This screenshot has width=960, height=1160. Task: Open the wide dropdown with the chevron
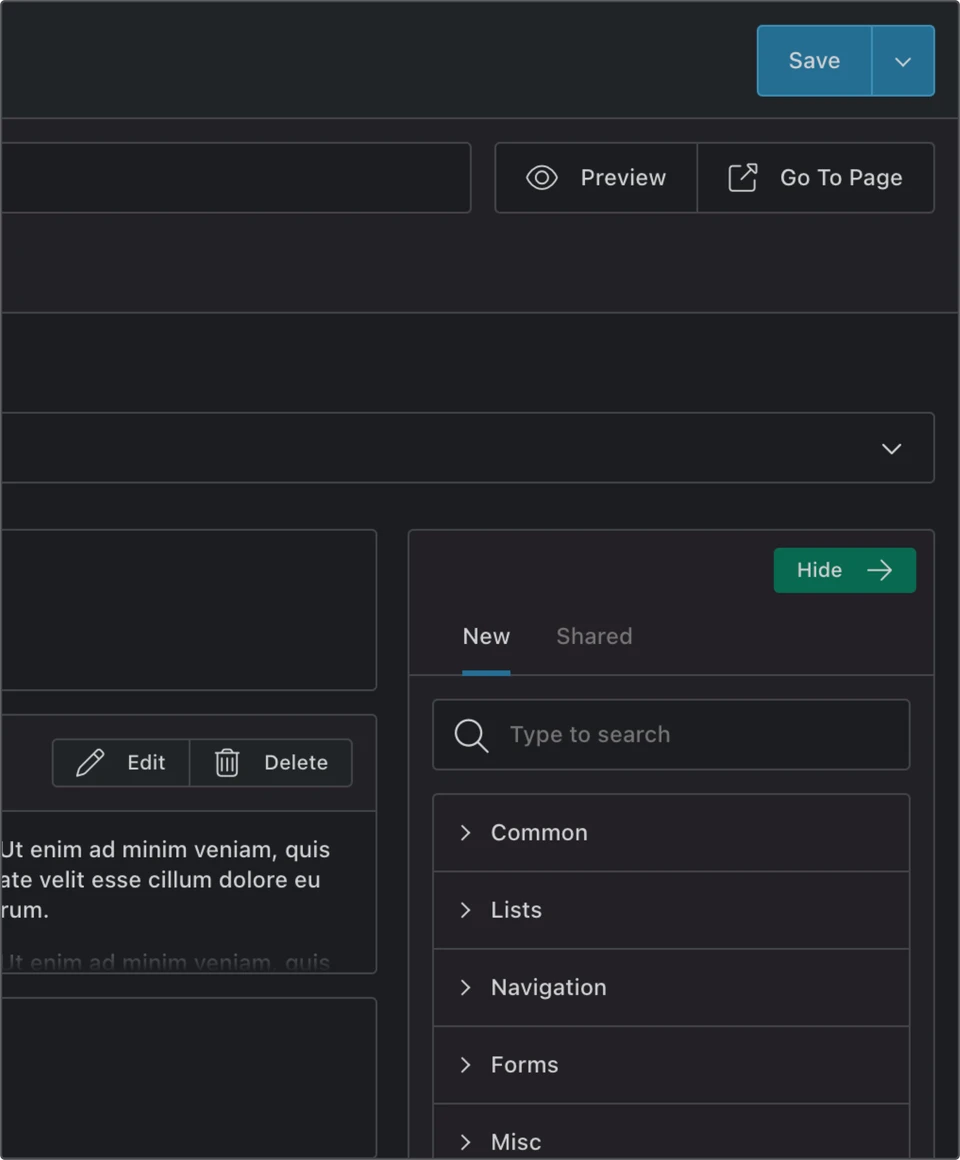891,448
